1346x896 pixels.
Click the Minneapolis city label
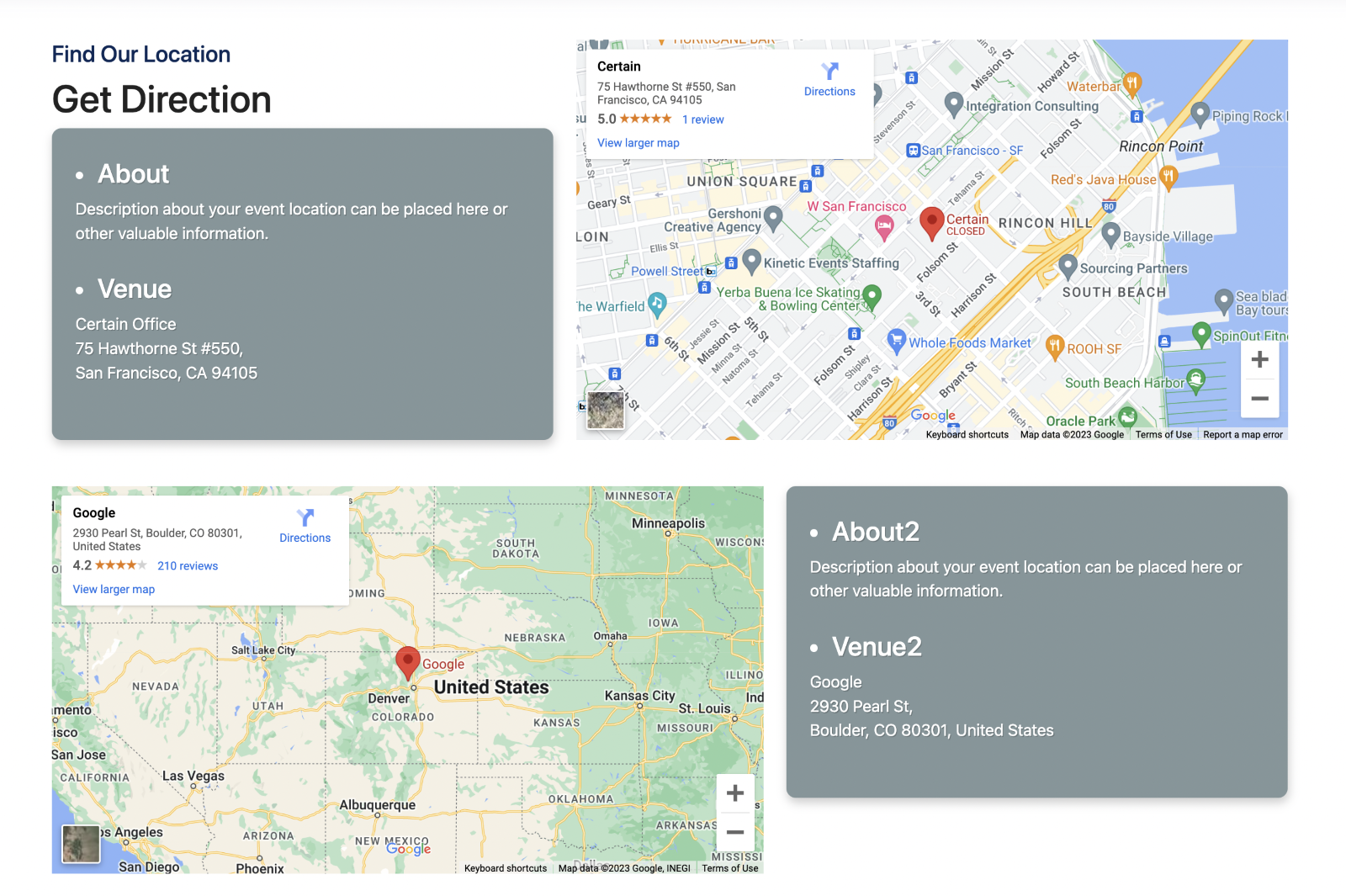[668, 523]
